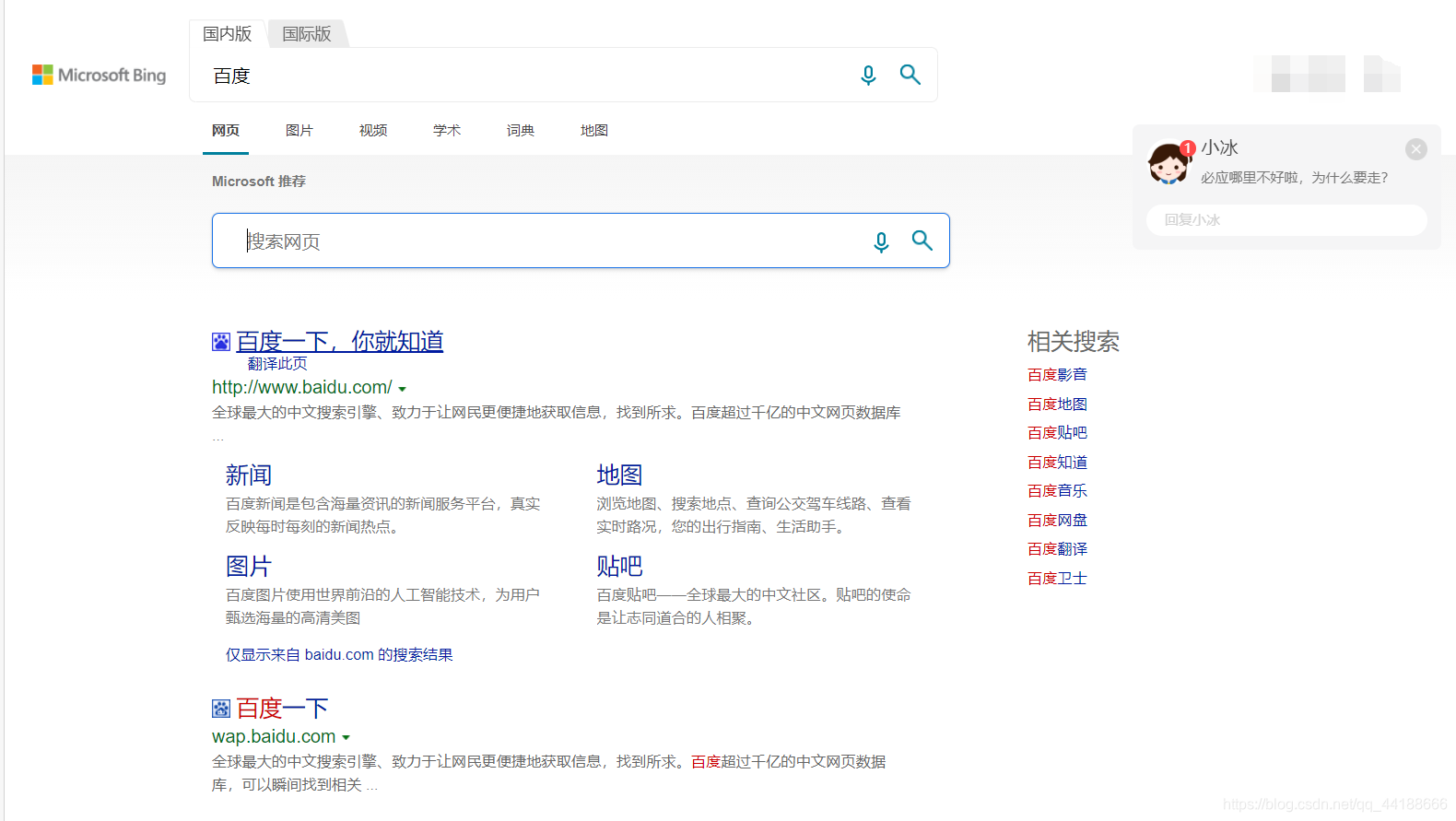Image resolution: width=1456 pixels, height=821 pixels.
Task: Select the 视频 search category
Action: coord(373,131)
